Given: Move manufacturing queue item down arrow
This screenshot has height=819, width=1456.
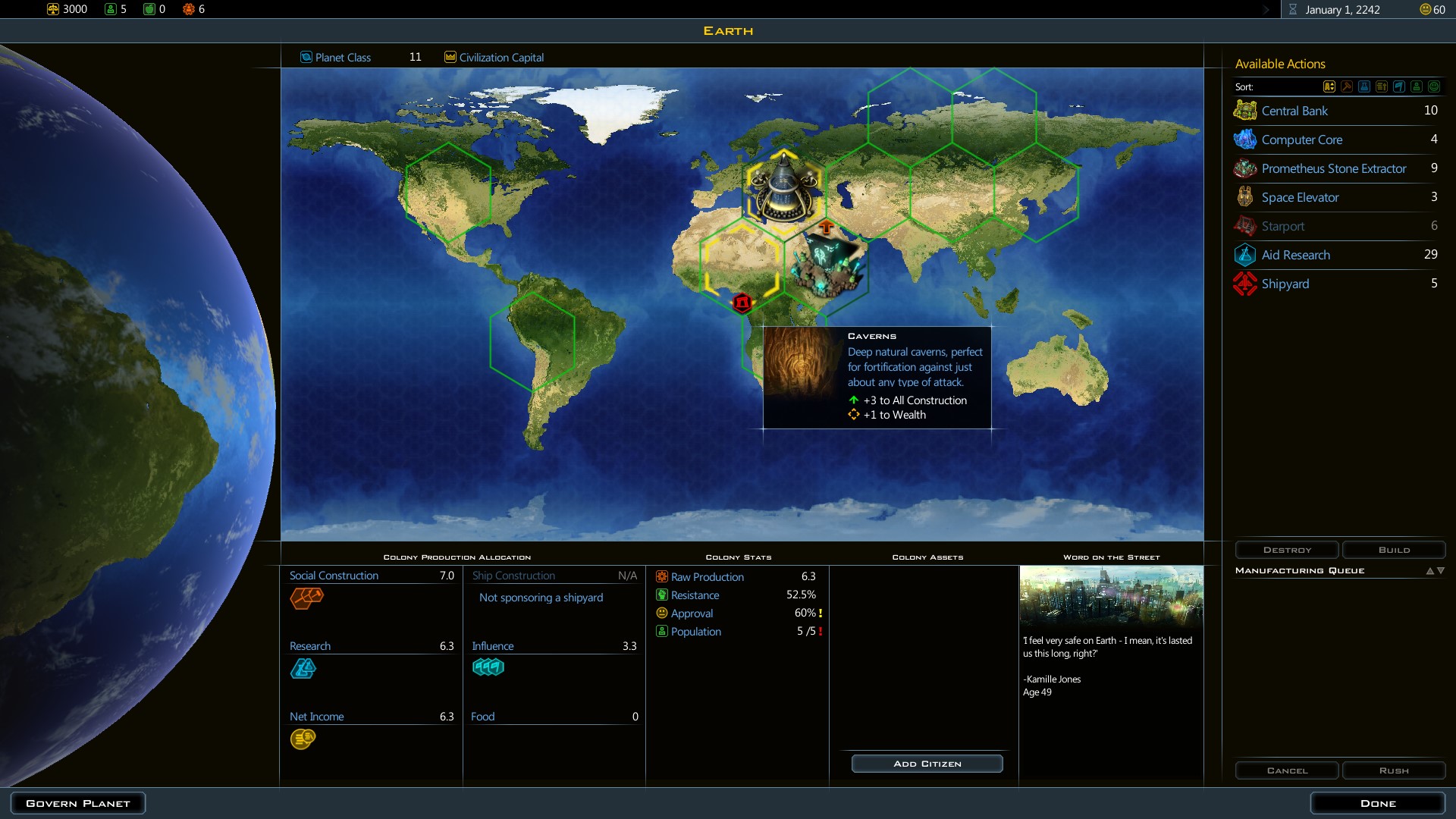Looking at the screenshot, I should pos(1441,571).
